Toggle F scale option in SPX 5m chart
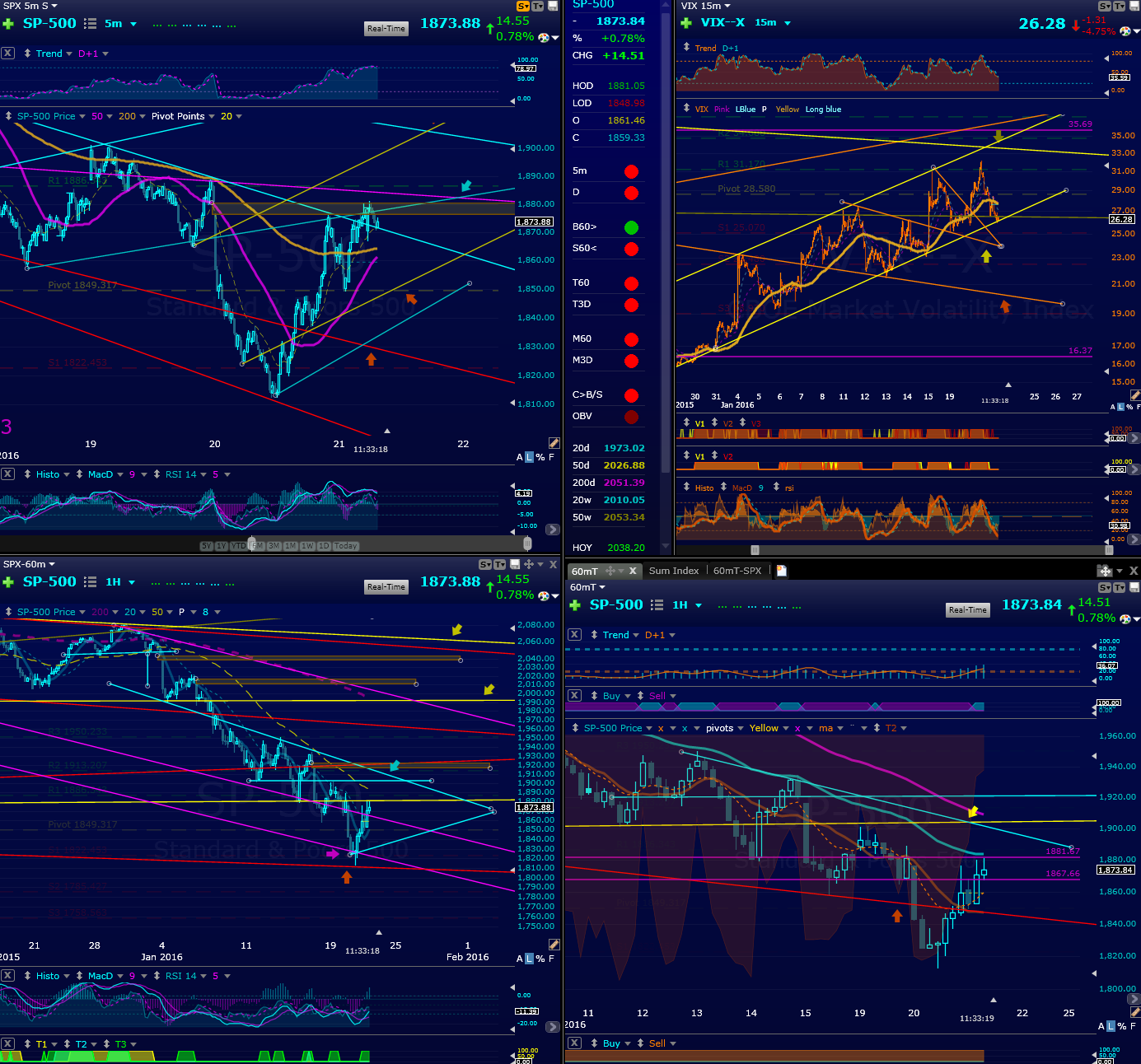This screenshot has height=1064, width=1141. [x=551, y=457]
